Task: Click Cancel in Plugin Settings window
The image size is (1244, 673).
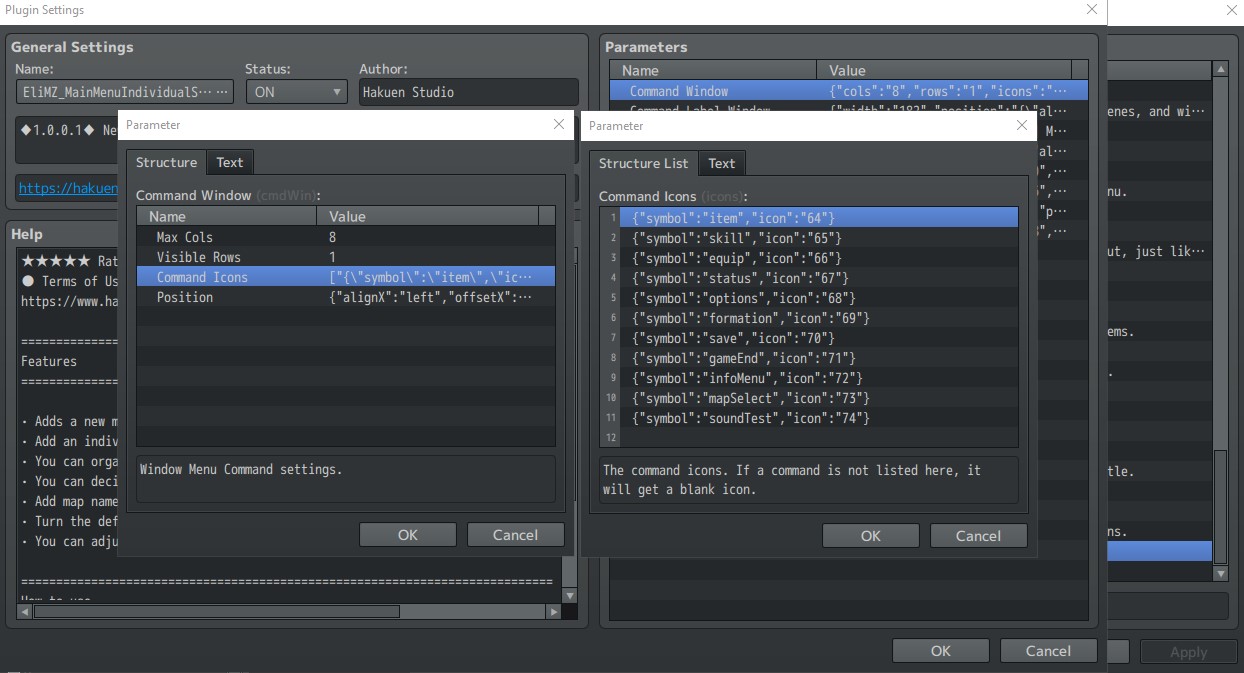Action: [x=1049, y=651]
